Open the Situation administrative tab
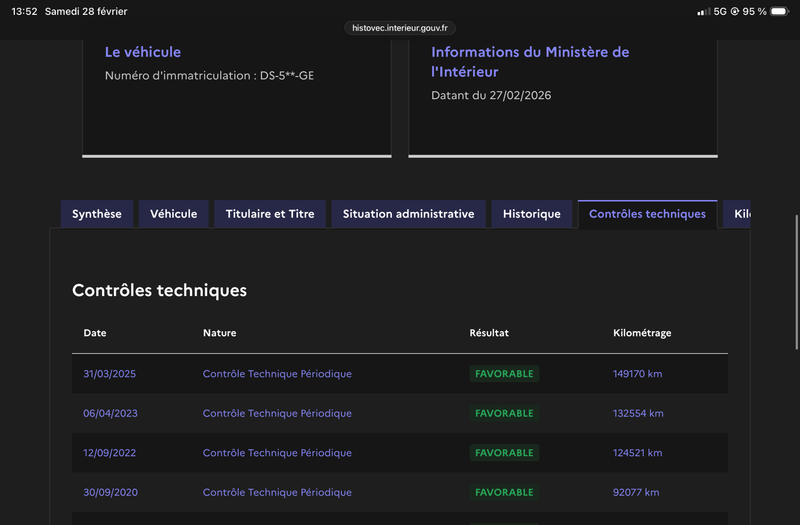Screen dimensions: 800x525 point(408,214)
